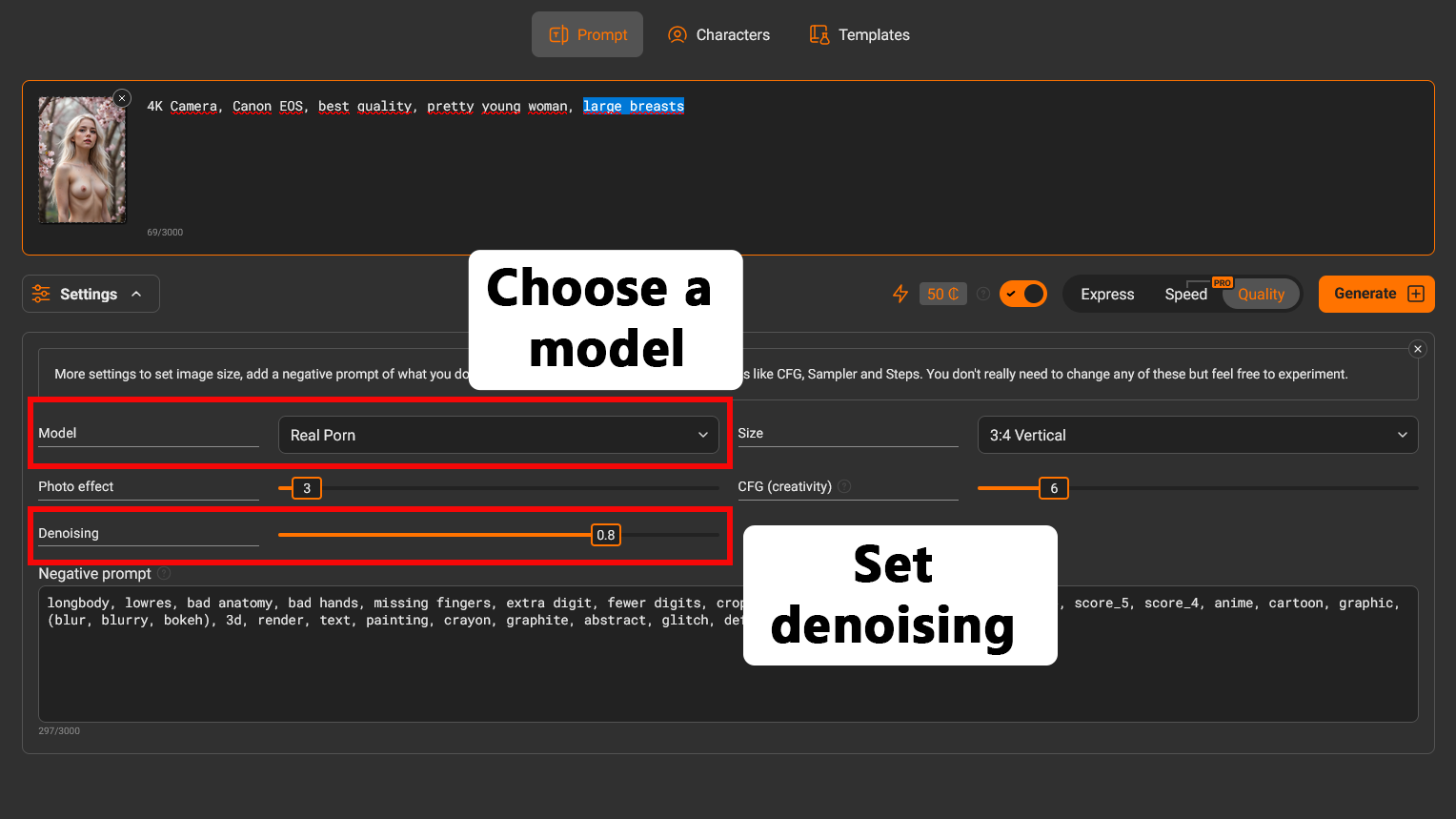Remove the uploaded reference image thumbnail
Viewport: 1456px width, 819px height.
[122, 98]
